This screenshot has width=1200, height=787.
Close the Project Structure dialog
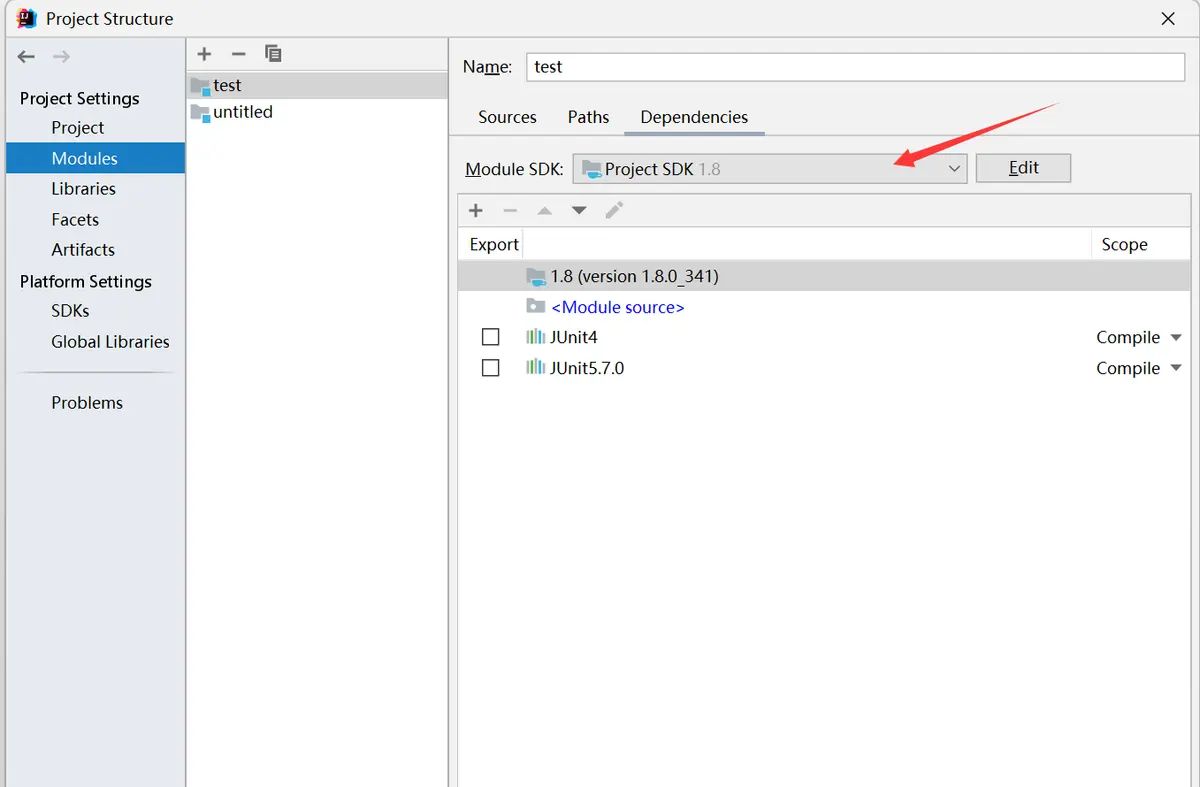1167,18
